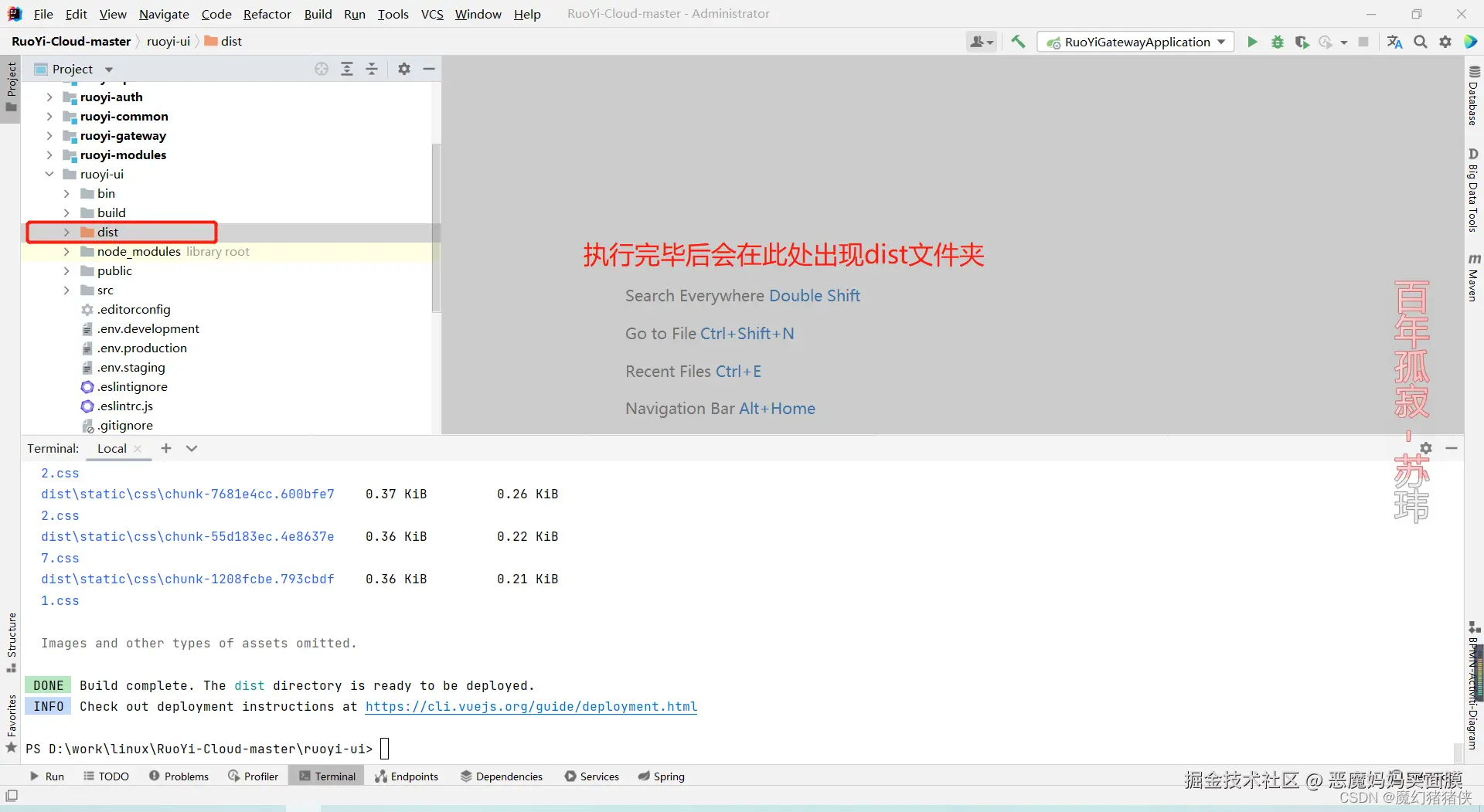Open the Vue CLI deployment guide link

click(531, 706)
